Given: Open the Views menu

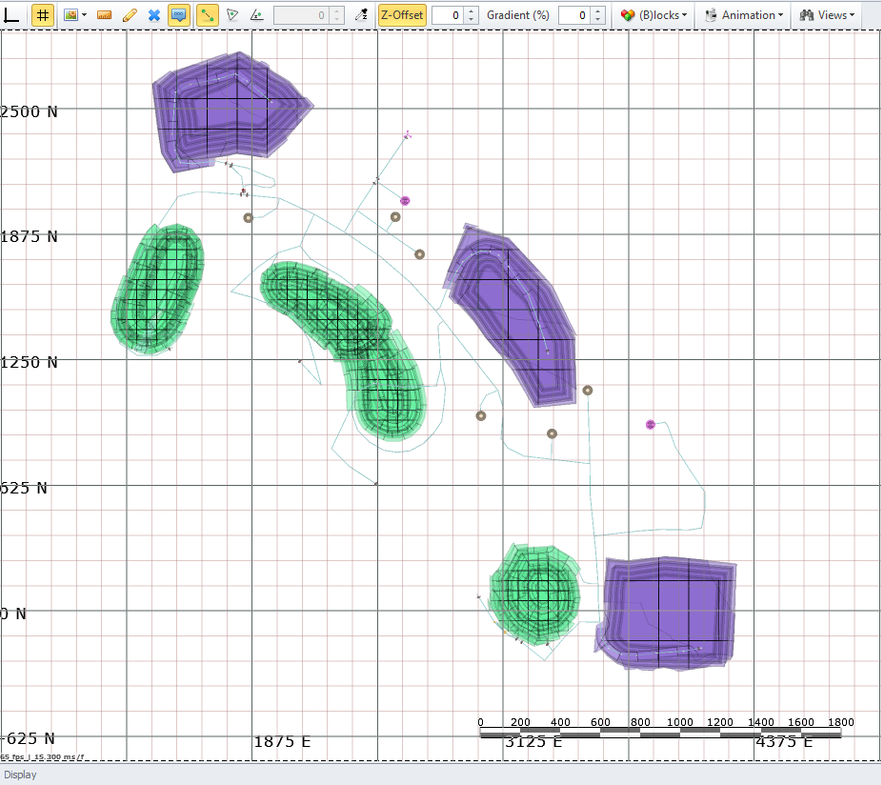Looking at the screenshot, I should point(826,15).
